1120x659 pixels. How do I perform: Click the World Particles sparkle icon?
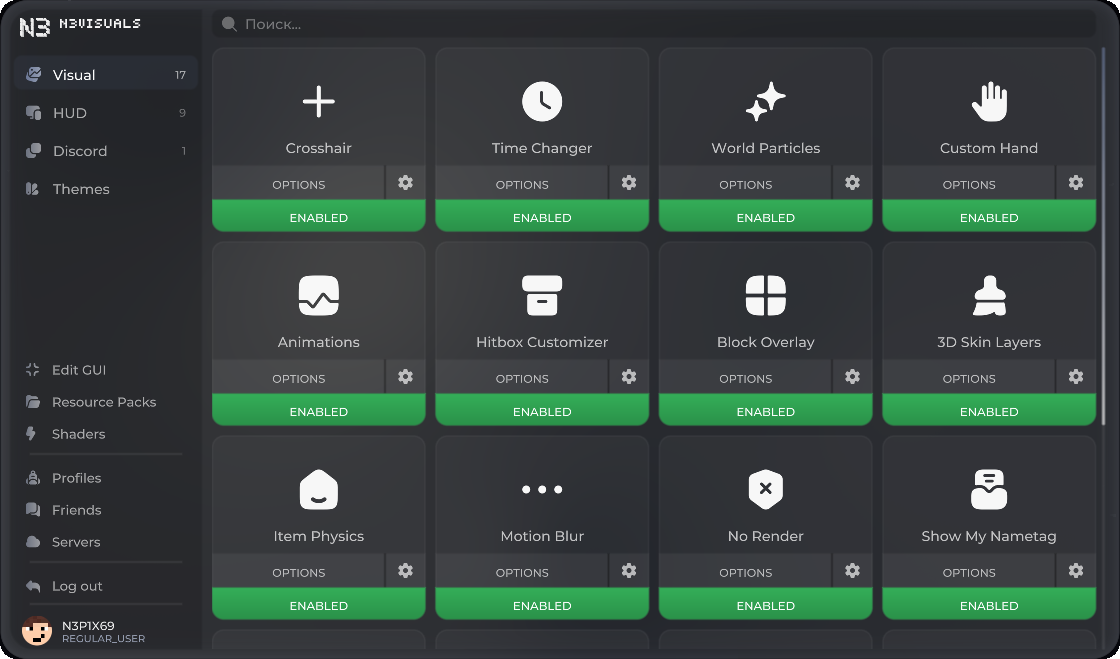[766, 101]
